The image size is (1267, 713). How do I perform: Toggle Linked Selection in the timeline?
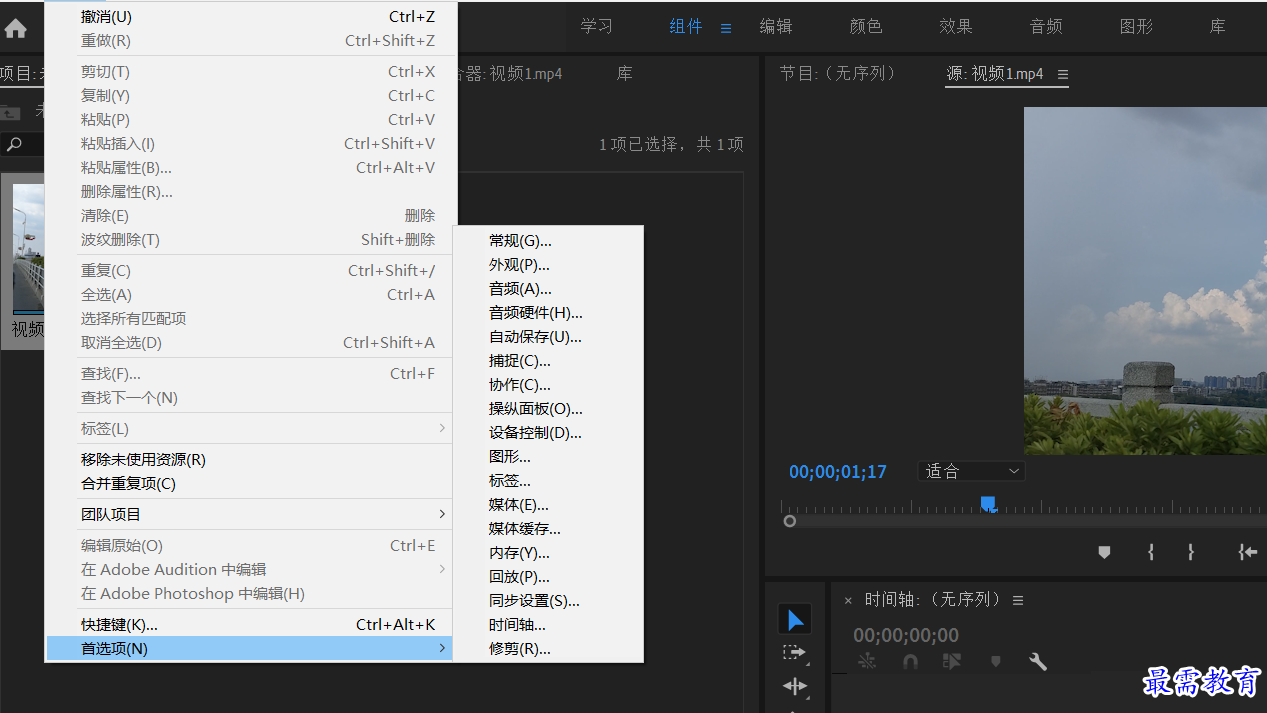pyautogui.click(x=952, y=661)
